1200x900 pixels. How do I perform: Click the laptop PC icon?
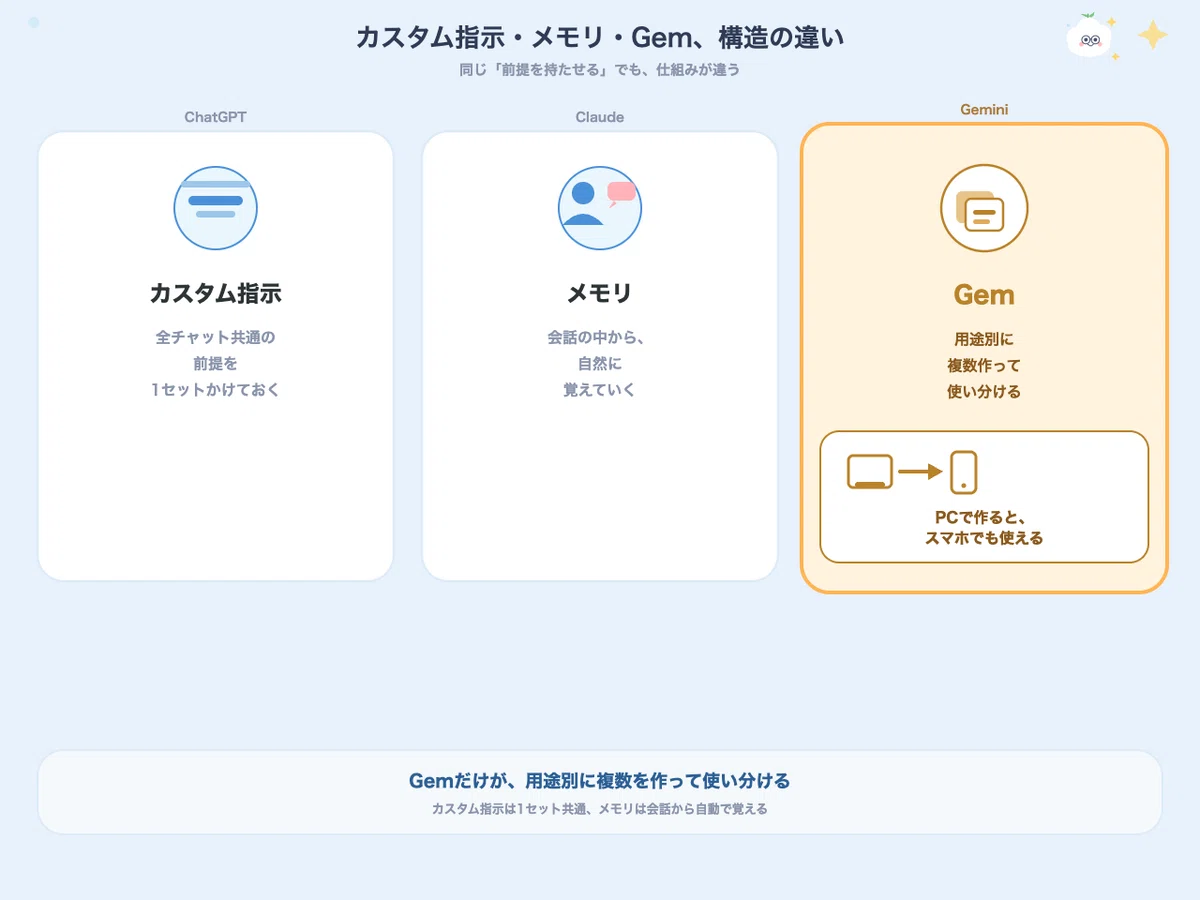pyautogui.click(x=870, y=472)
